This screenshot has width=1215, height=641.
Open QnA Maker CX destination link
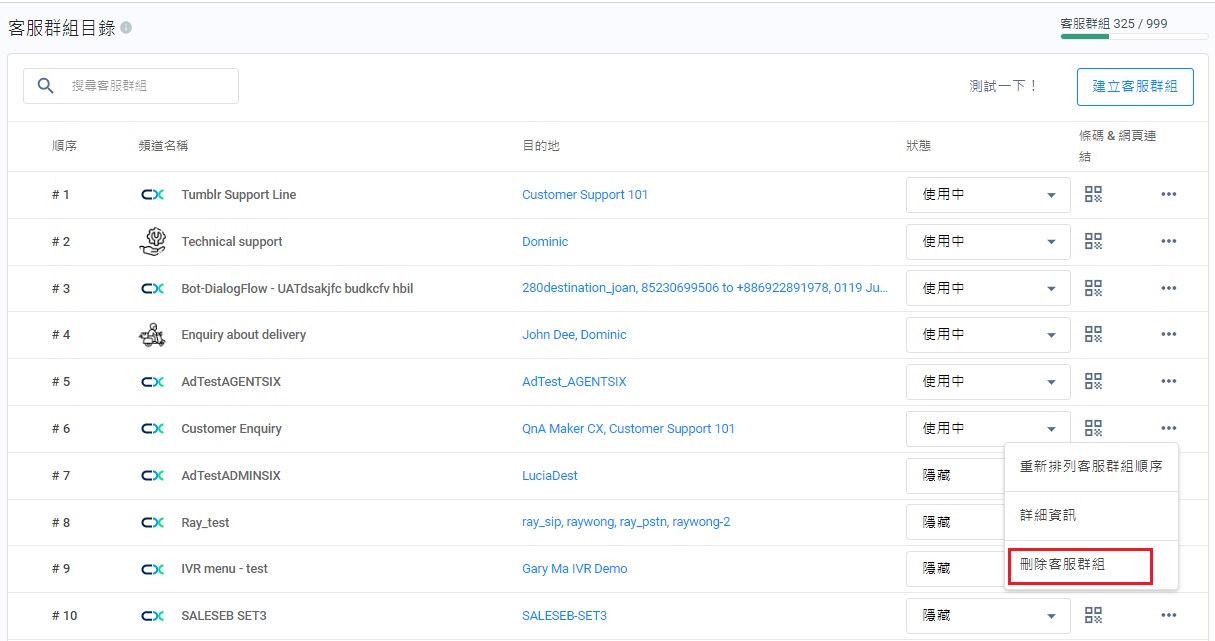pos(628,428)
